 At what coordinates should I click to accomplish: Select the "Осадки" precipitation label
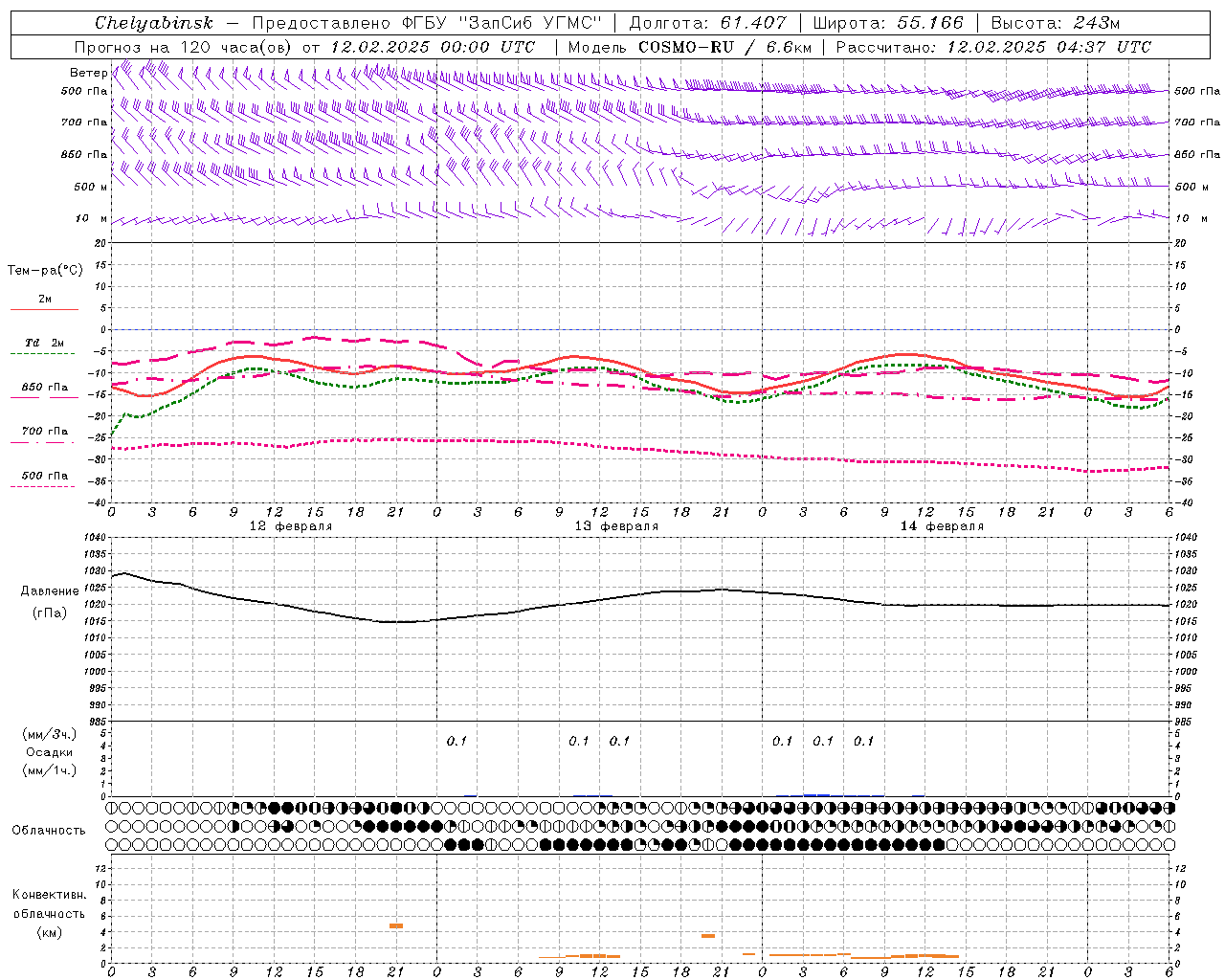(50, 752)
